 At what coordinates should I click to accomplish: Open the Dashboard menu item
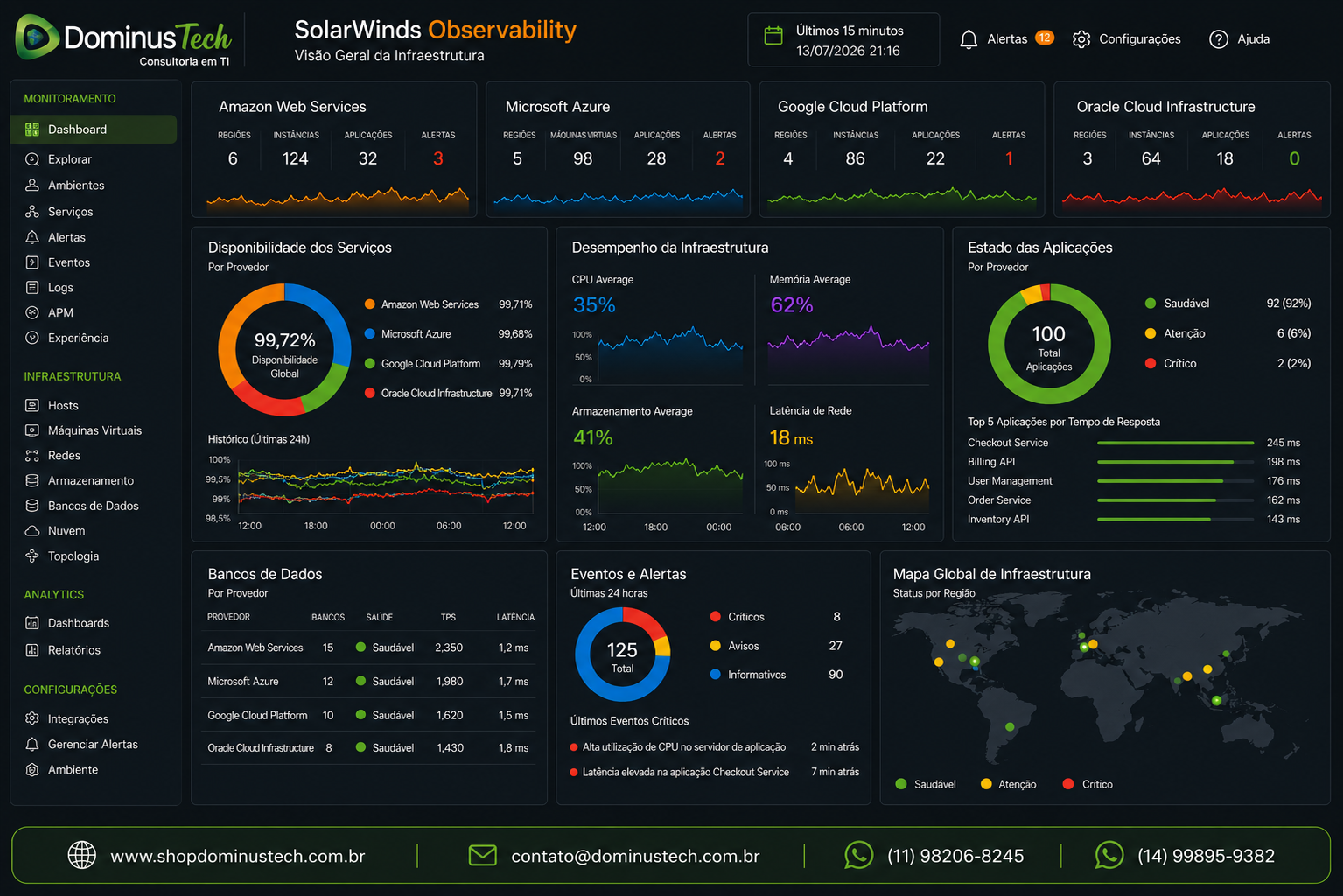(94, 129)
